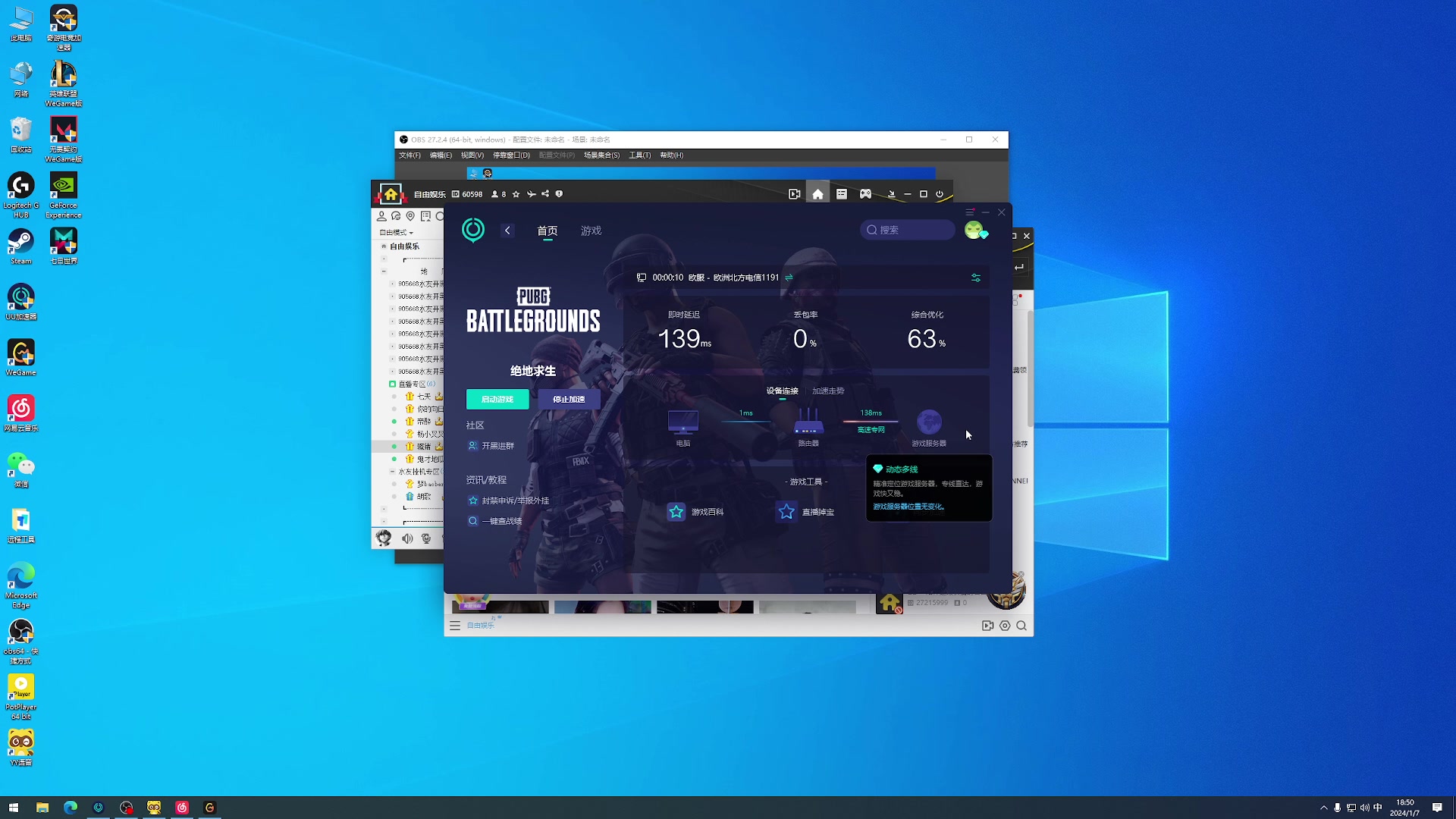Open the menu lines icon in bottom YY bar
The width and height of the screenshot is (1456, 819).
pos(455,626)
